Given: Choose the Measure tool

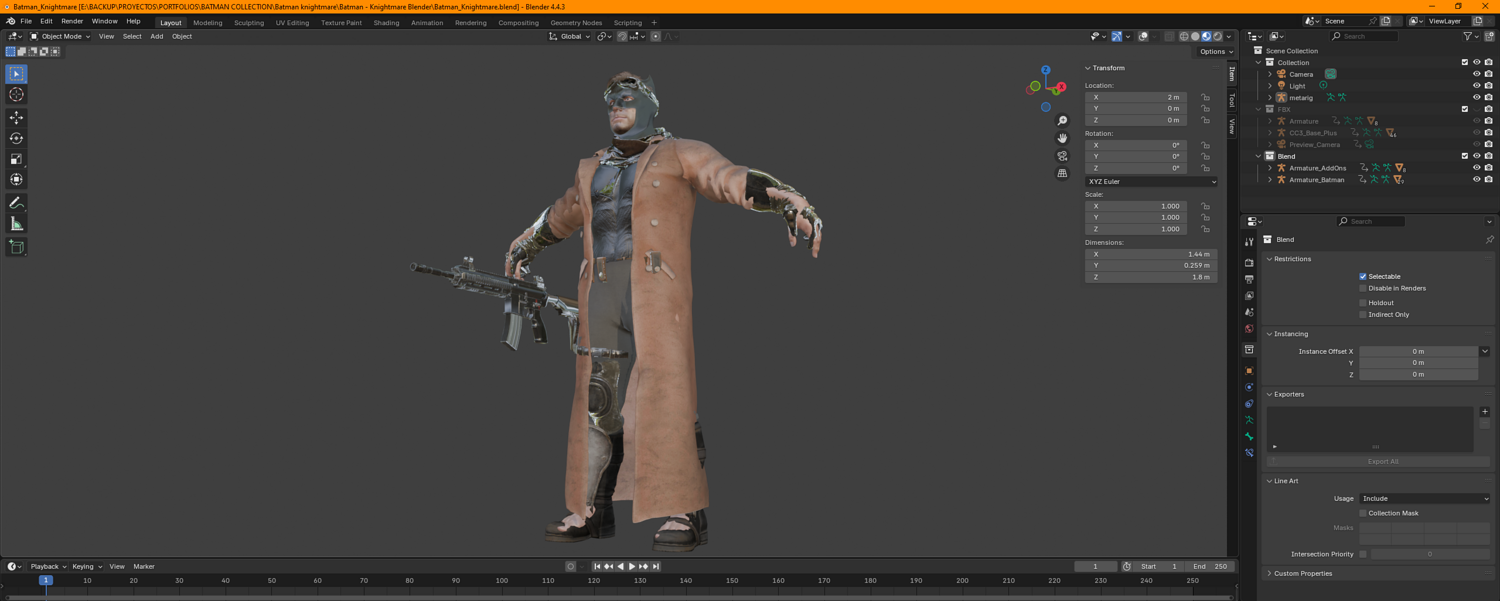Looking at the screenshot, I should [x=16, y=224].
